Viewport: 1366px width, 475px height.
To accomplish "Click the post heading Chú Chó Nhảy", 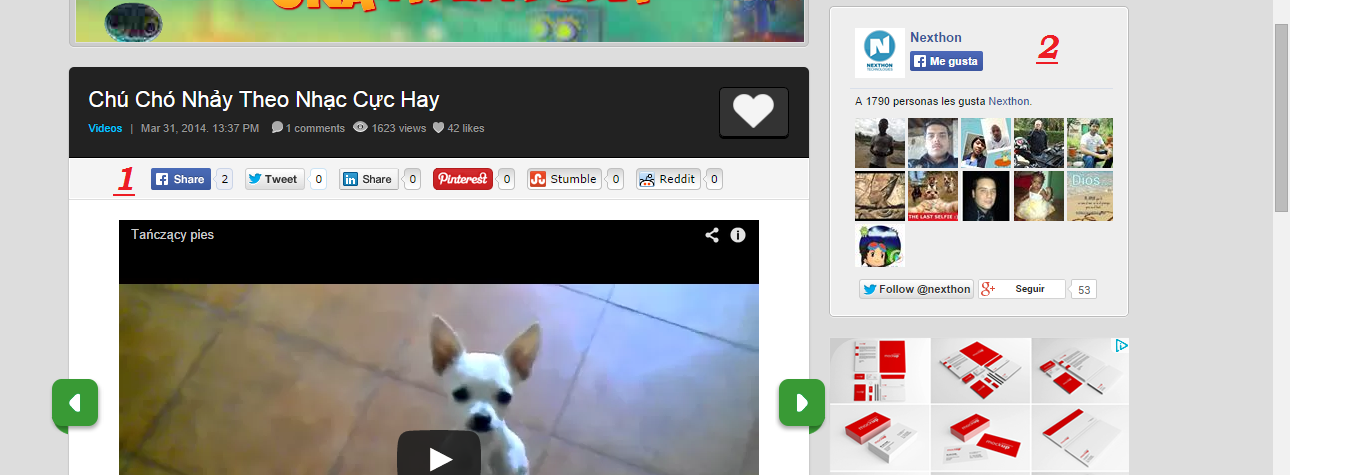I will (x=264, y=99).
